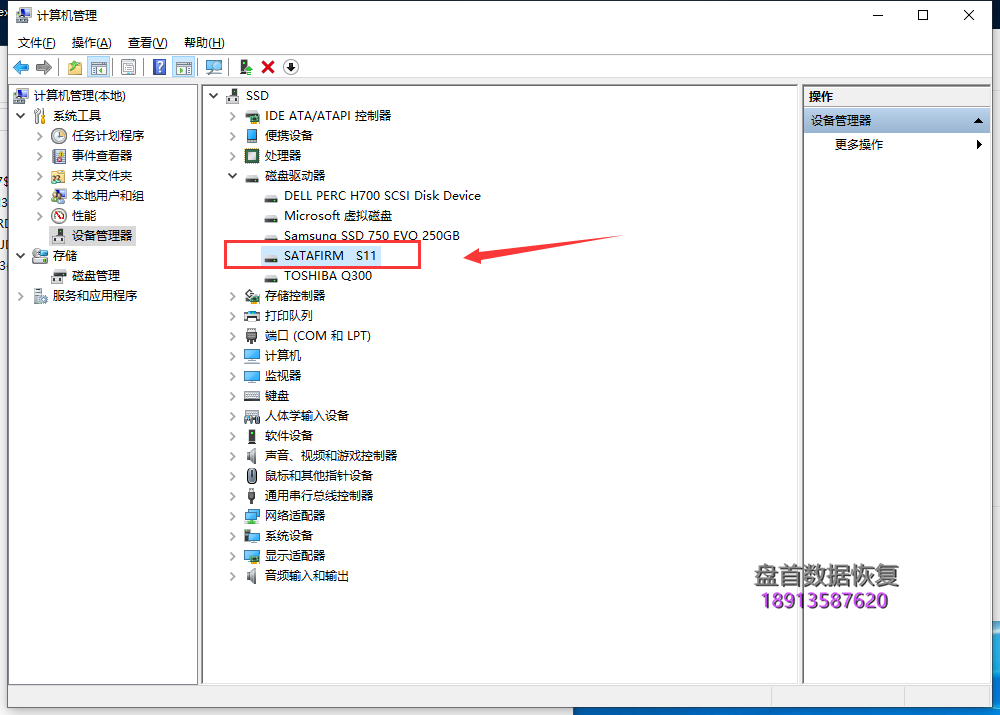Select 设备管理器 in left tree
Image resolution: width=1000 pixels, height=715 pixels.
coord(101,236)
